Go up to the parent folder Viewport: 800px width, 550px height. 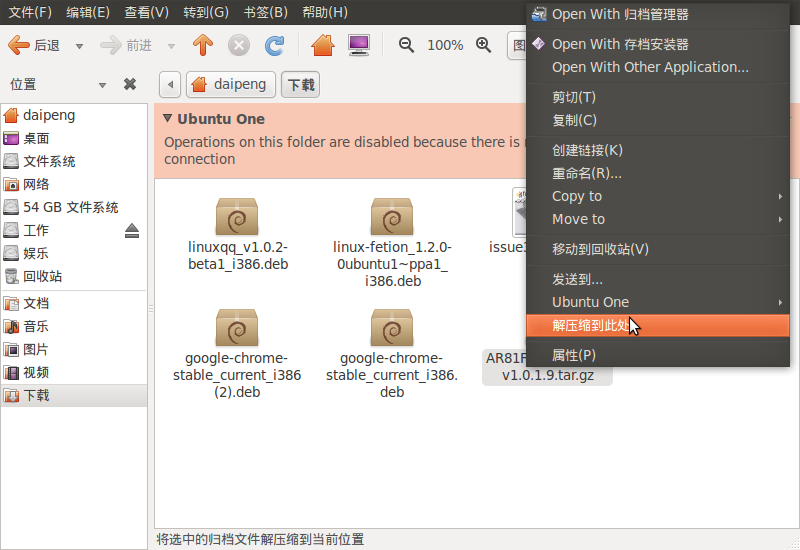(x=203, y=45)
